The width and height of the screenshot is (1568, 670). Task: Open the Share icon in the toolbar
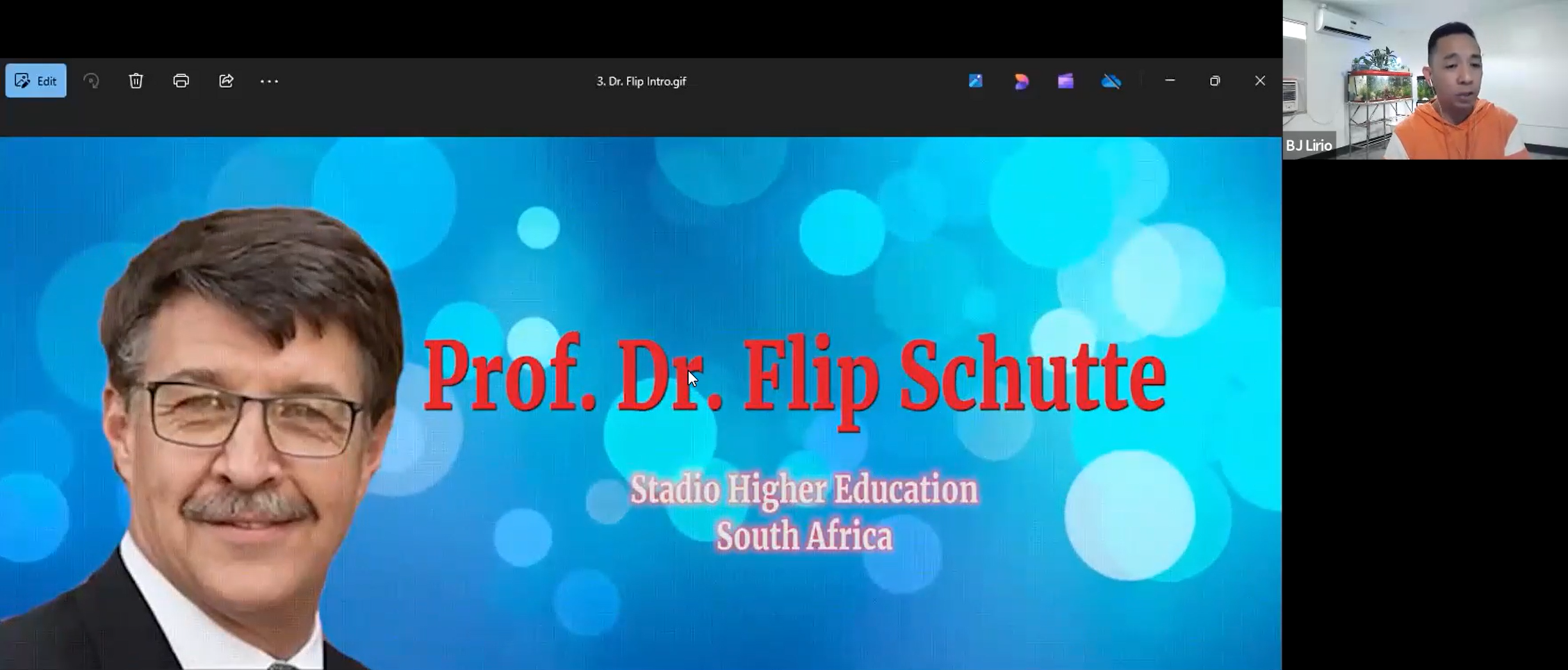pyautogui.click(x=226, y=81)
